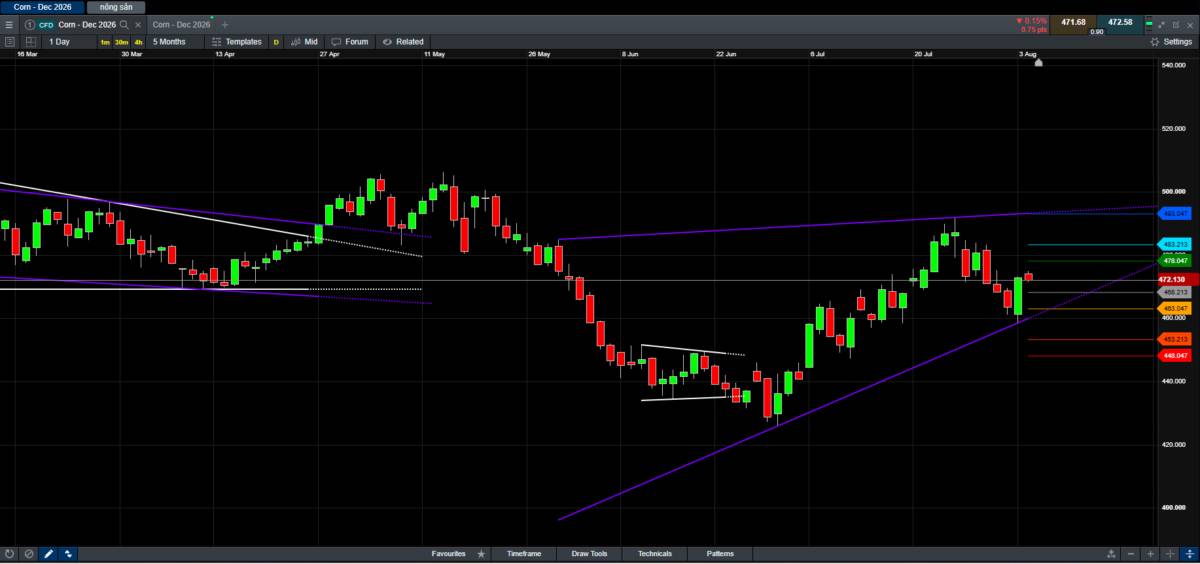Select the red 448.047 price level tag
1200x564 pixels.
tap(1172, 356)
